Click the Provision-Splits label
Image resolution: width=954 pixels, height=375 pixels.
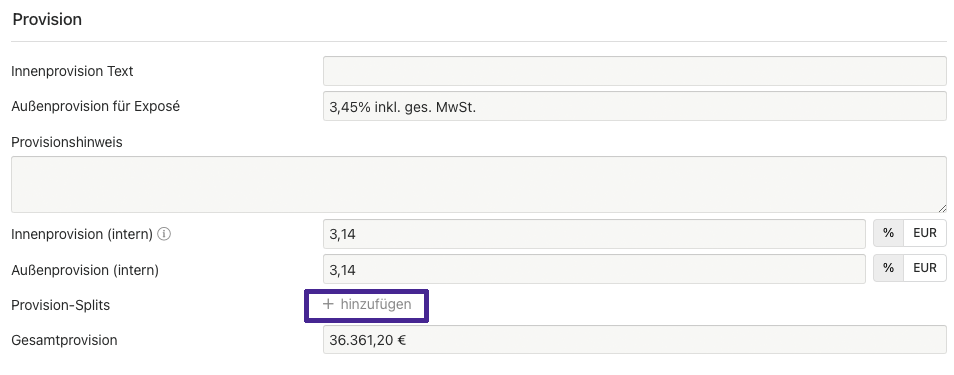point(60,305)
